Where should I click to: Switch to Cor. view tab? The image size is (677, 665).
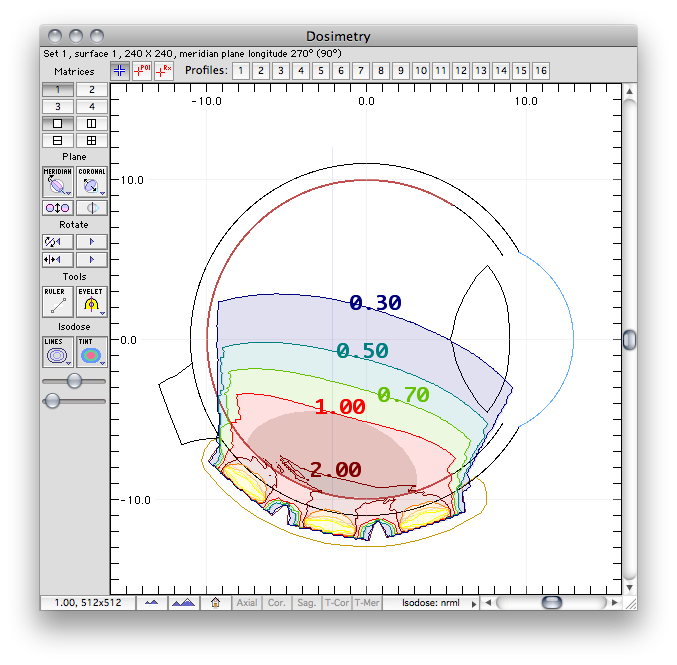click(276, 603)
